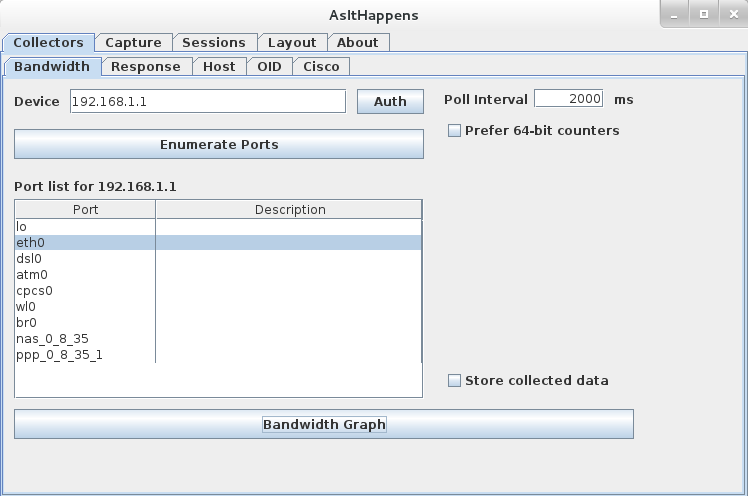
Task: Open the Cisco collector tab
Action: [x=321, y=66]
